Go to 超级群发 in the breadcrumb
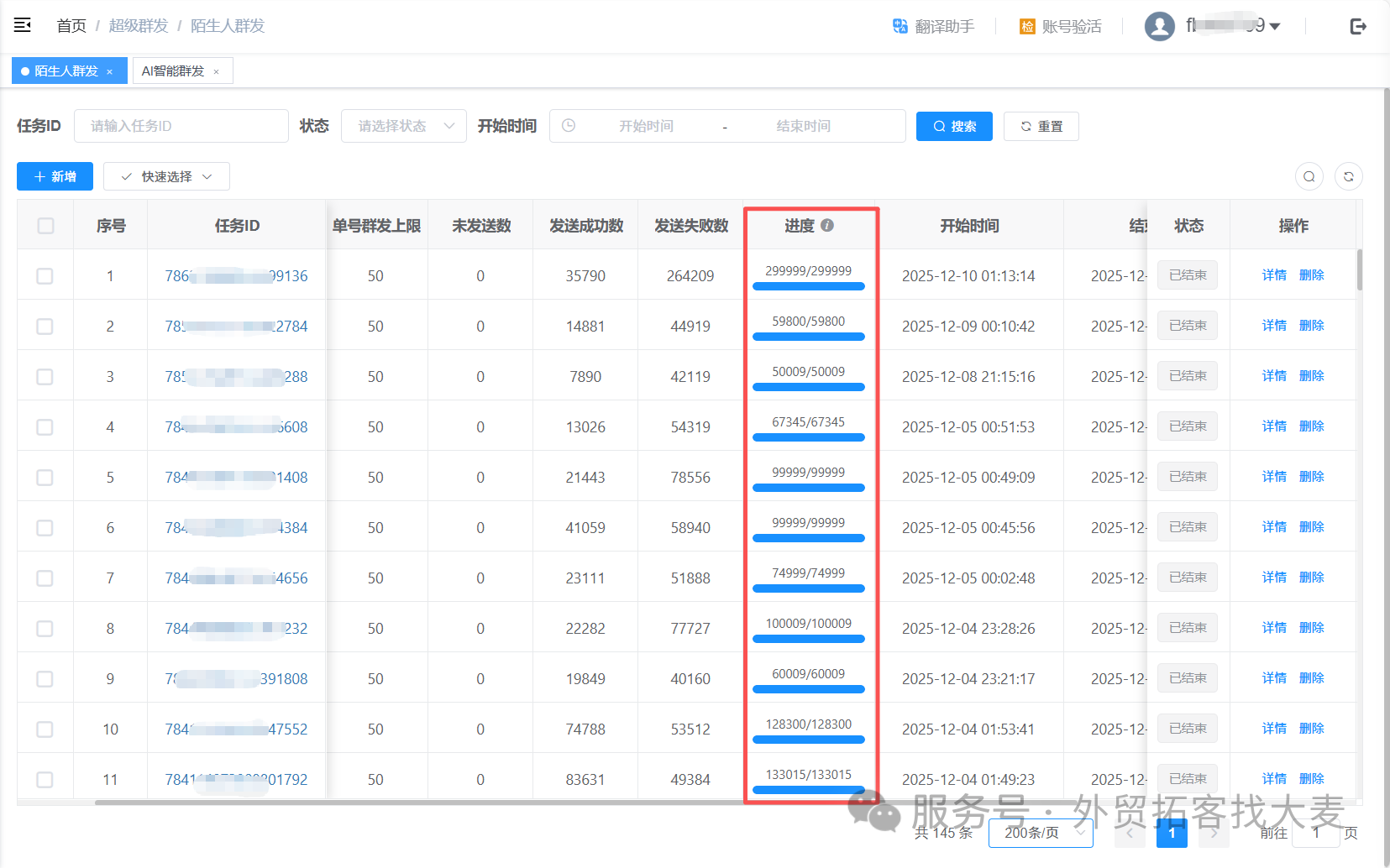1390x868 pixels. pos(139,26)
